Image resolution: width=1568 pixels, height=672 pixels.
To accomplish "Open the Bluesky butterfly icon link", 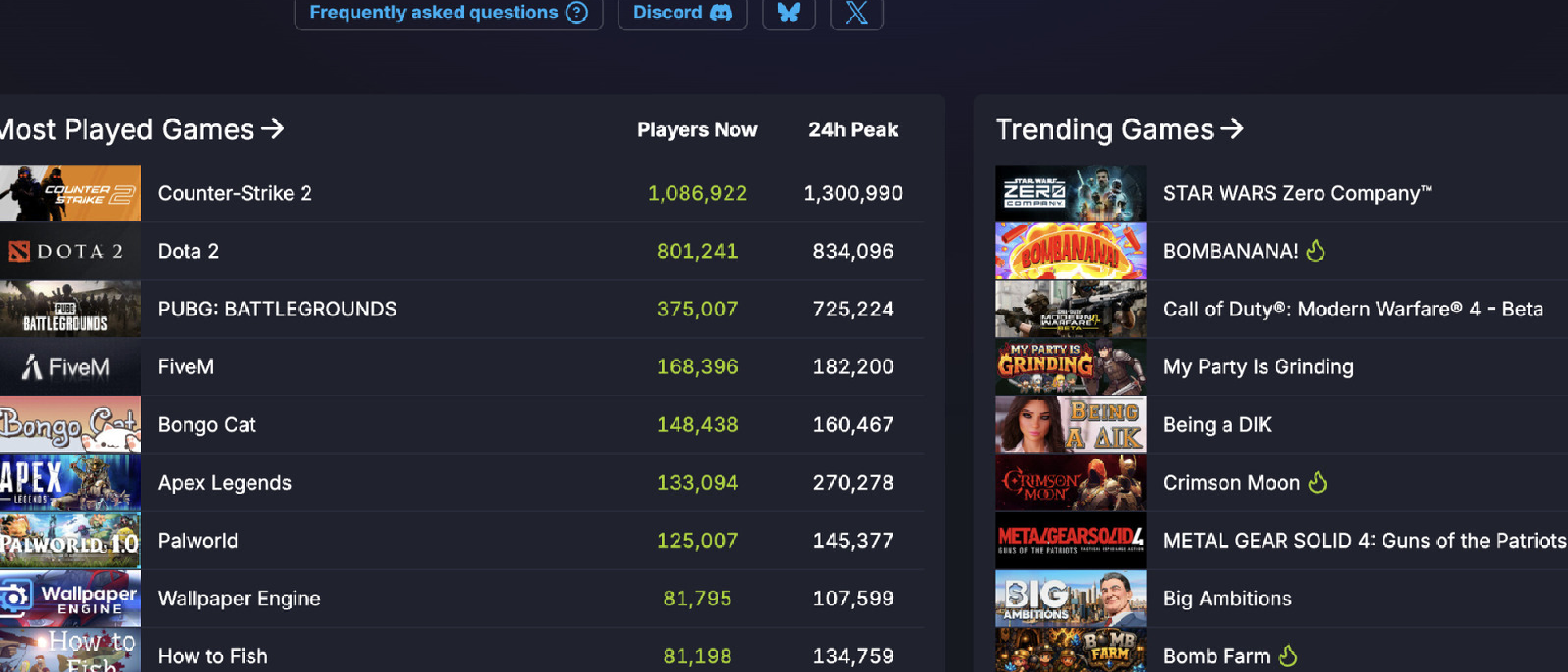I will pyautogui.click(x=789, y=12).
